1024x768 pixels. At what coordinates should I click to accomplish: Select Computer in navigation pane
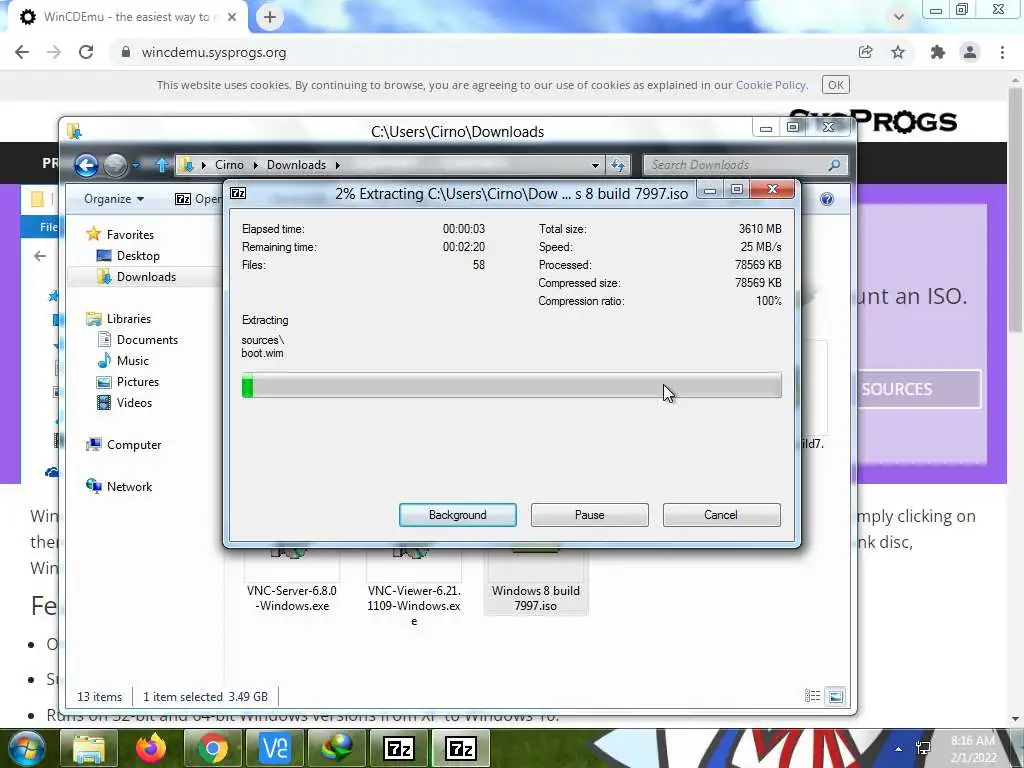[x=133, y=445]
